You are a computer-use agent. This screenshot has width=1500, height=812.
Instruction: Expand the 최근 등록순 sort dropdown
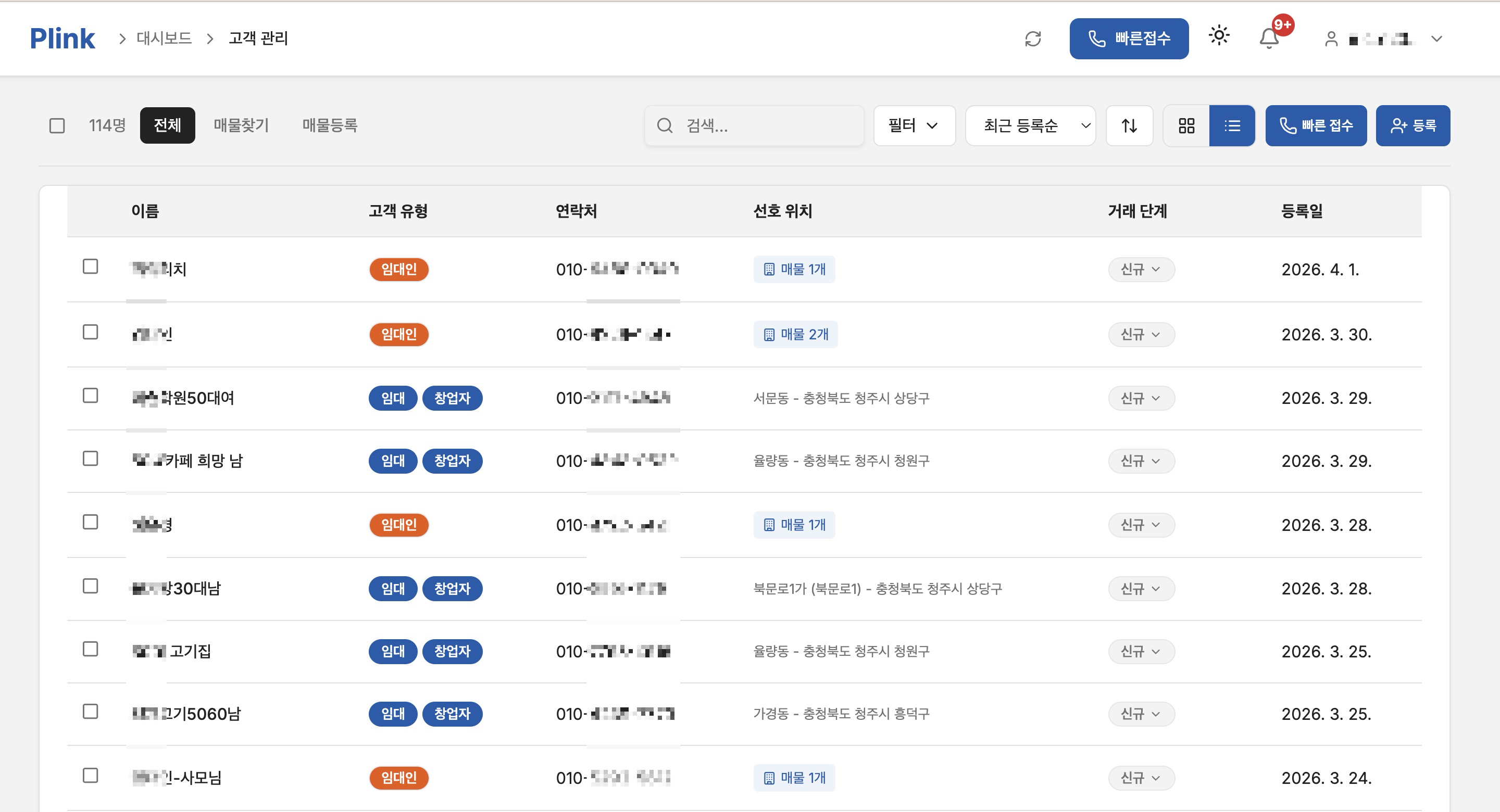click(x=1030, y=126)
